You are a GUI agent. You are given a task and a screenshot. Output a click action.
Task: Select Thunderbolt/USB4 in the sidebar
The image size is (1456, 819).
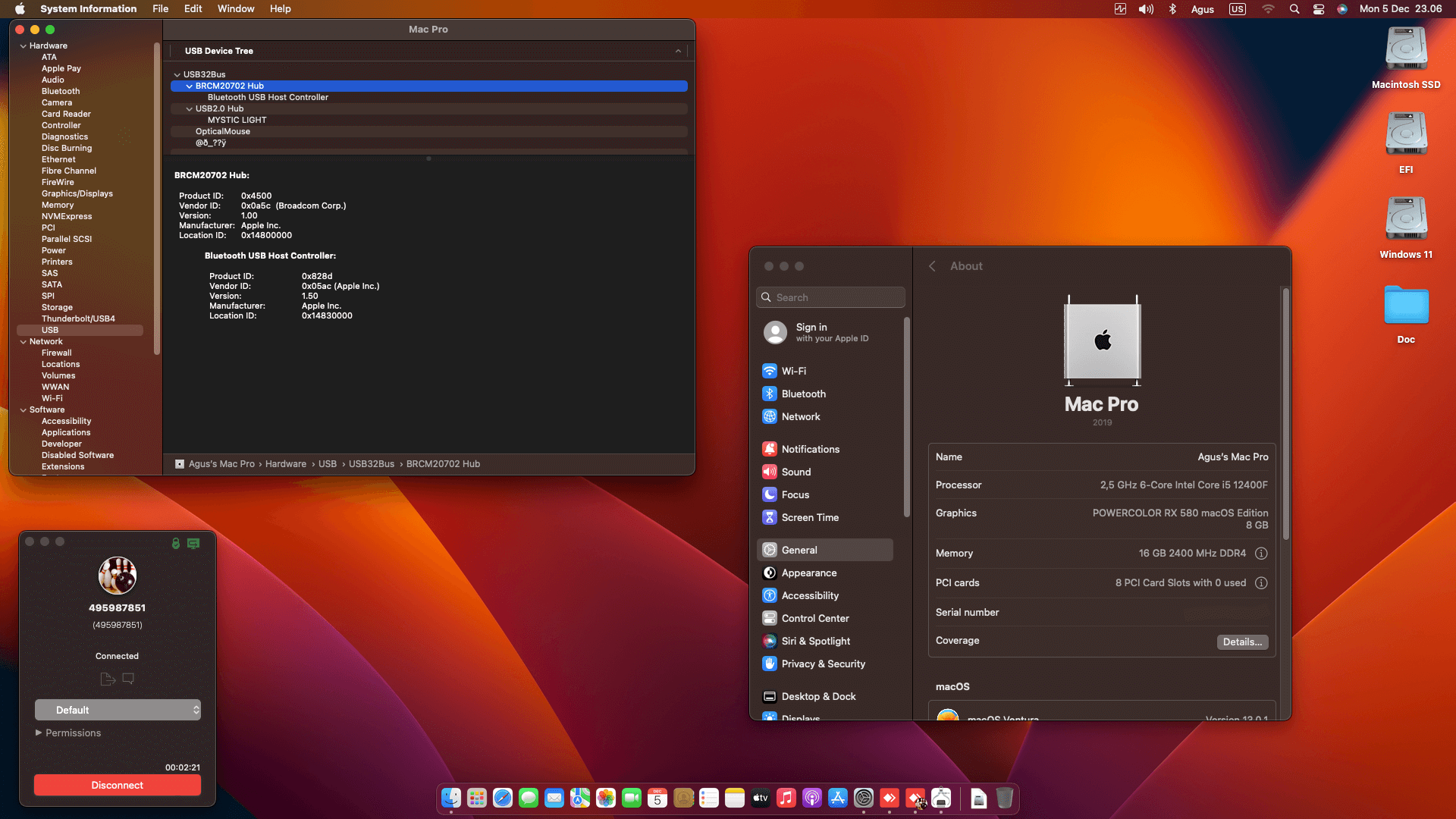[78, 318]
